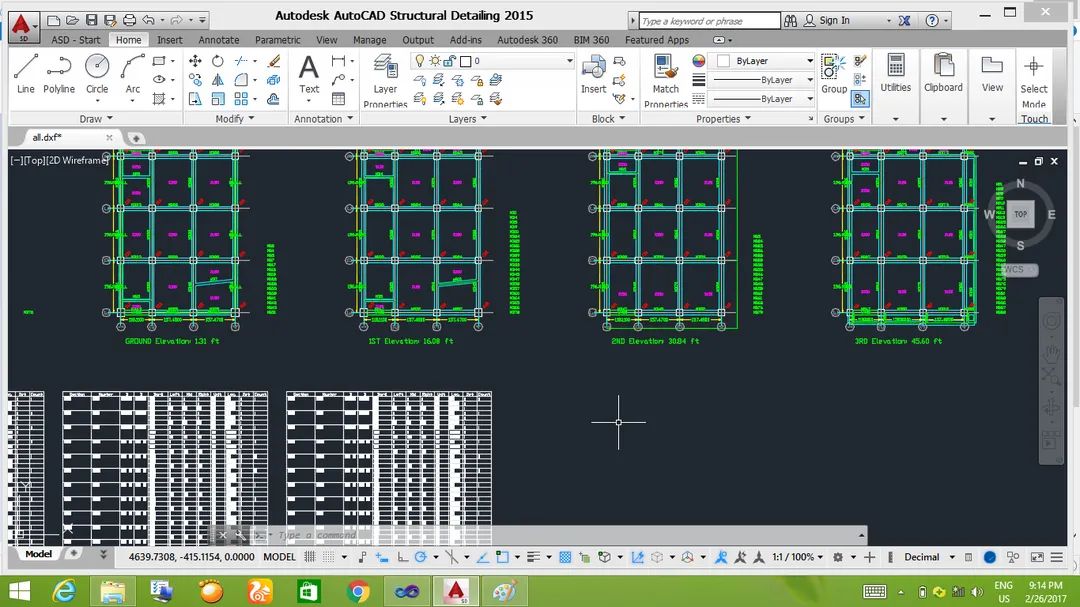Expand the Block panel

click(608, 119)
